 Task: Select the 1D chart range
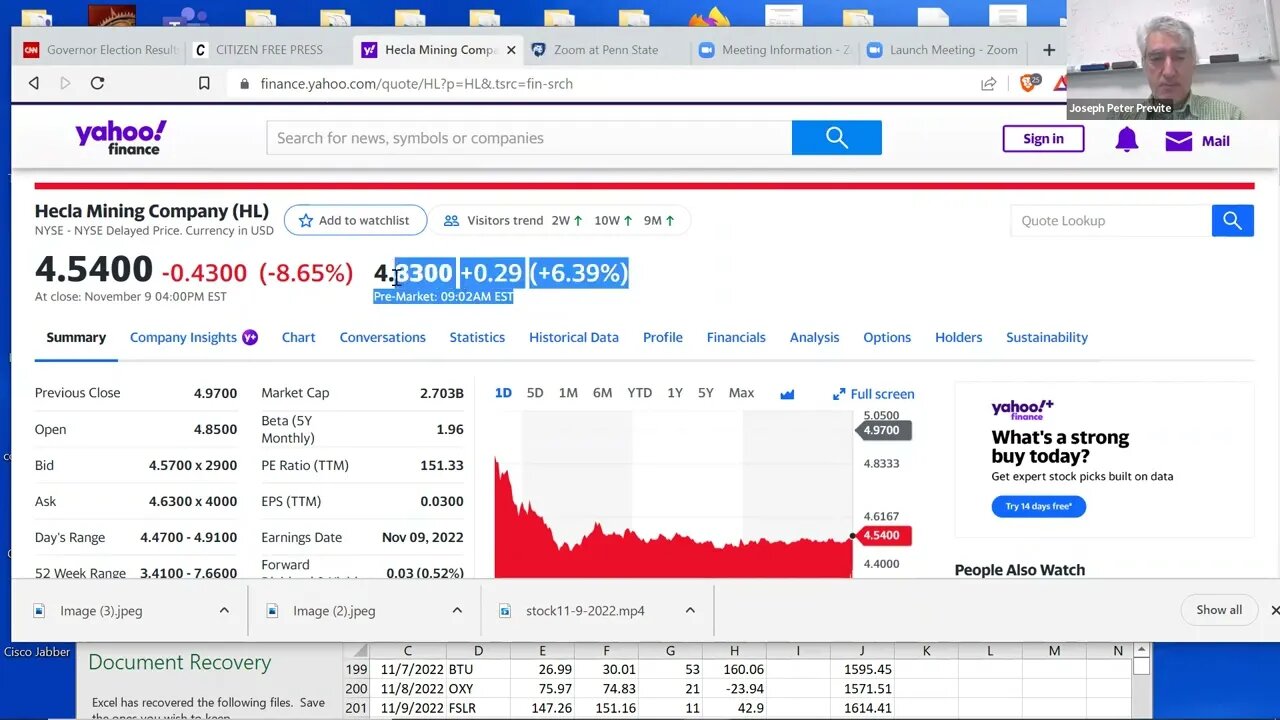[x=503, y=393]
